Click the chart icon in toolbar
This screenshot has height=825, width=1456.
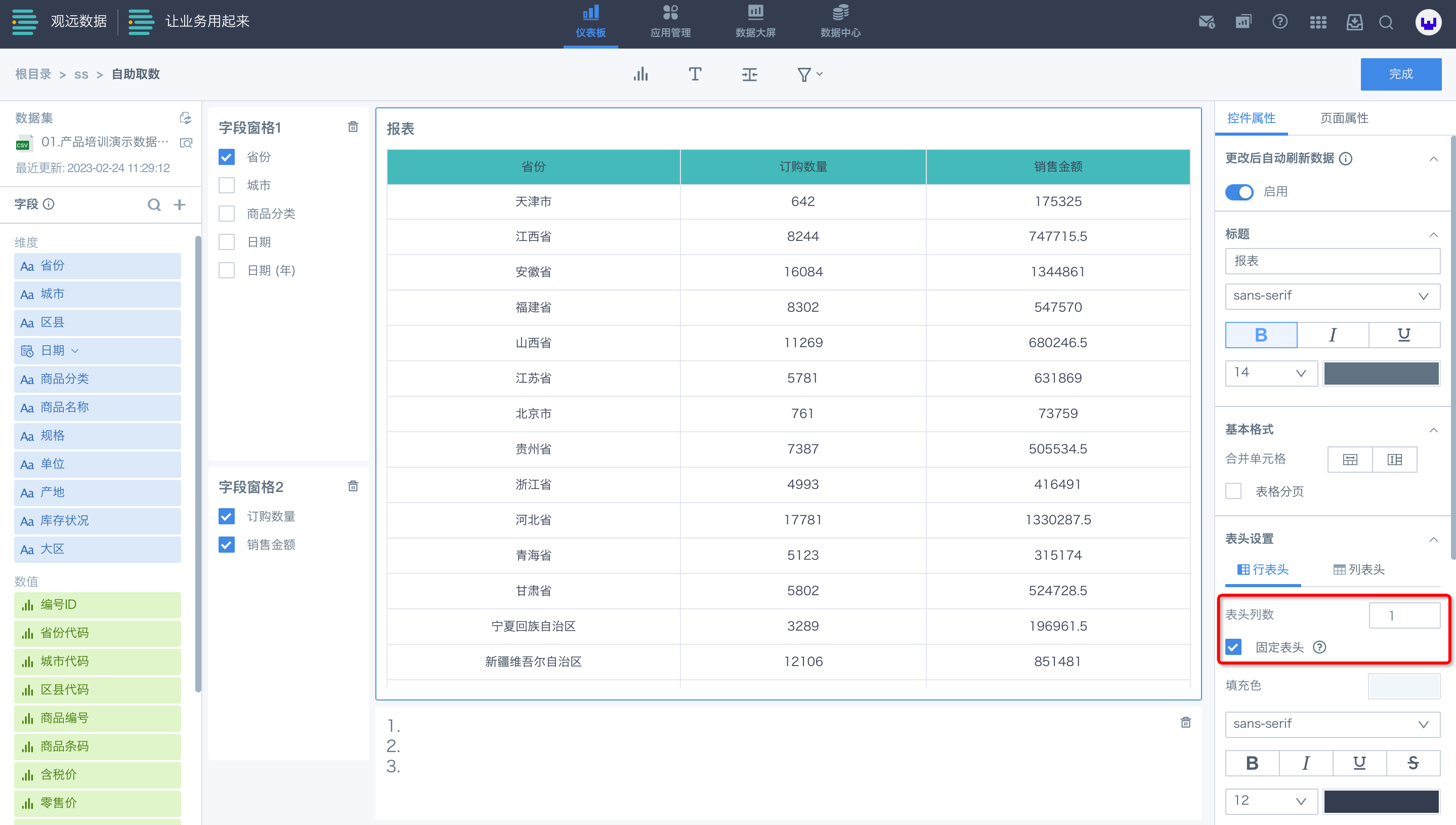click(640, 74)
